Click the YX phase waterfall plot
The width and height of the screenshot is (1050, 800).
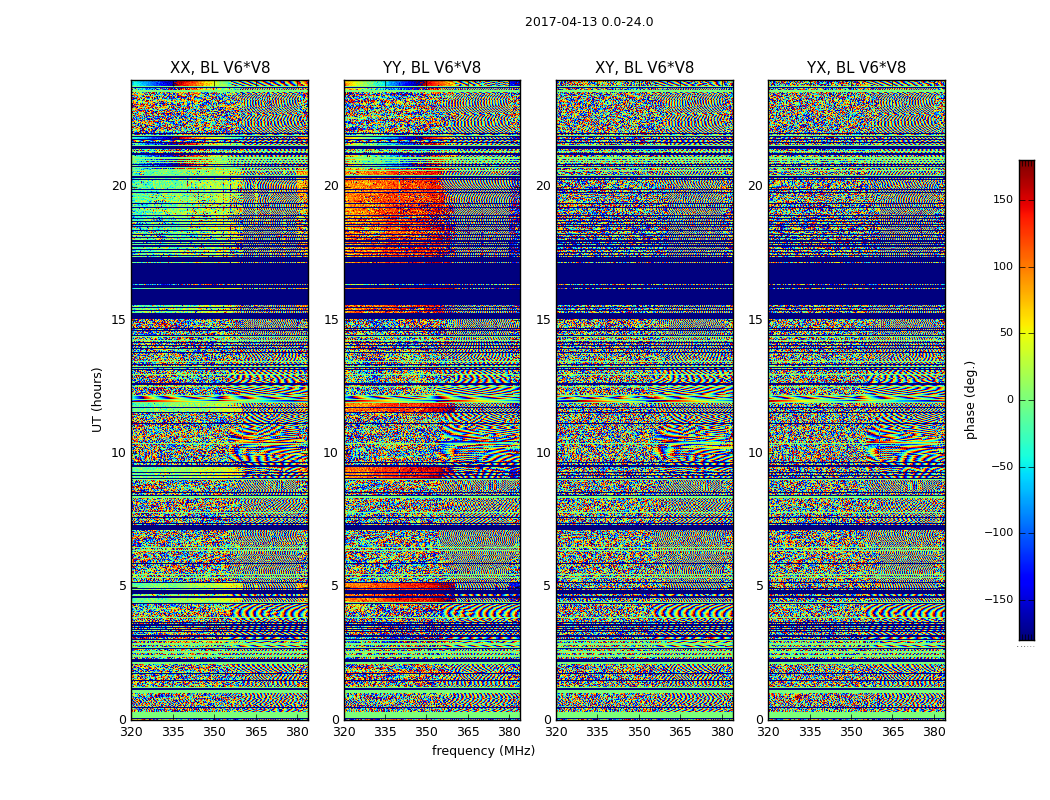click(x=856, y=400)
